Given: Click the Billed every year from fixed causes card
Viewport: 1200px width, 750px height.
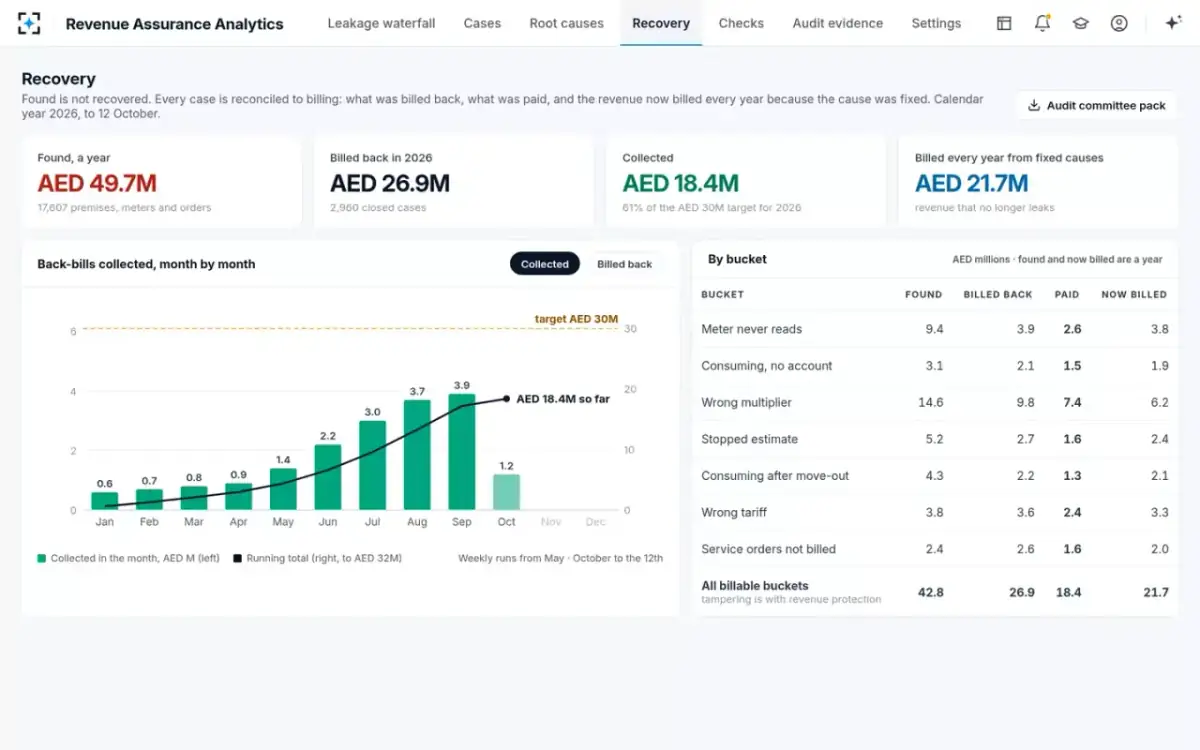Looking at the screenshot, I should [x=1038, y=183].
